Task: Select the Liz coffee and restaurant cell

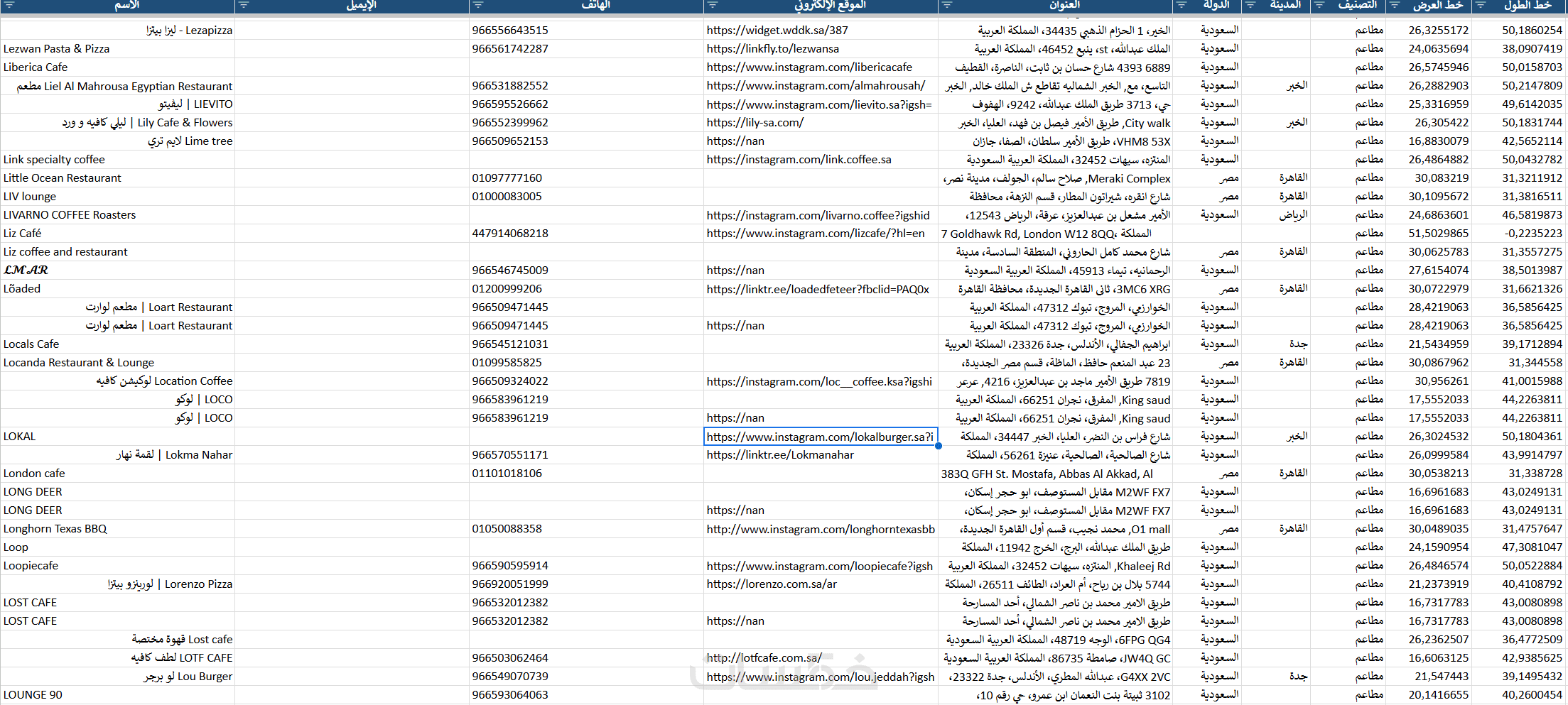Action: [118, 252]
